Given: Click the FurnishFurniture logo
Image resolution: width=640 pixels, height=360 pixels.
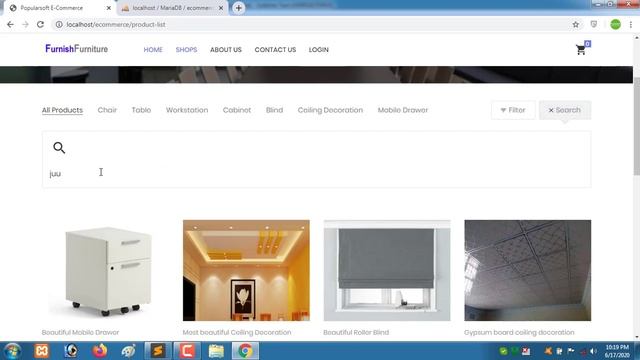Looking at the screenshot, I should [x=76, y=49].
